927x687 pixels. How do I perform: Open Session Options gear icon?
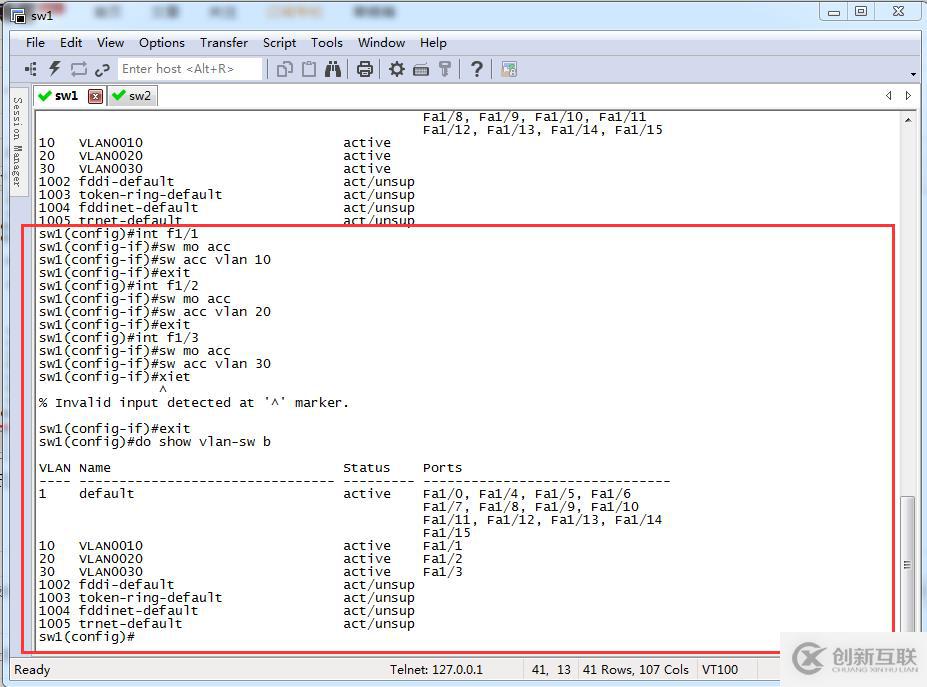(x=397, y=69)
